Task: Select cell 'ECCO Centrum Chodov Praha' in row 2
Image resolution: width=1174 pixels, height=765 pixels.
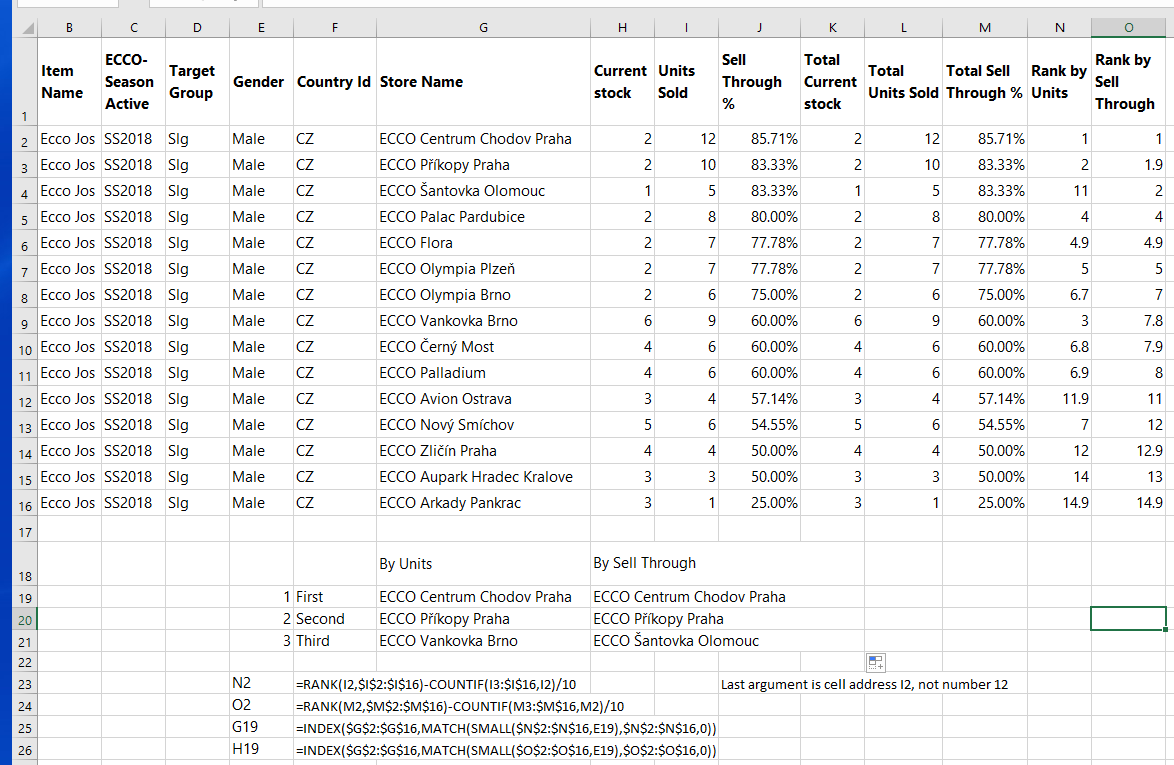Action: tap(483, 138)
